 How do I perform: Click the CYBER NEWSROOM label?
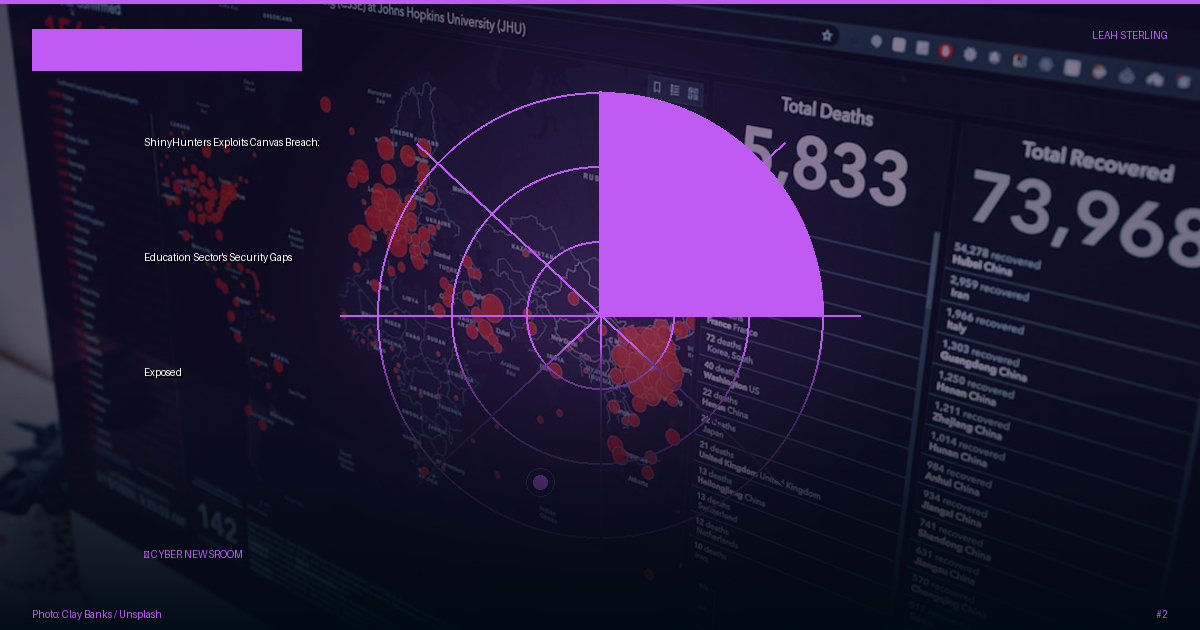pyautogui.click(x=193, y=554)
